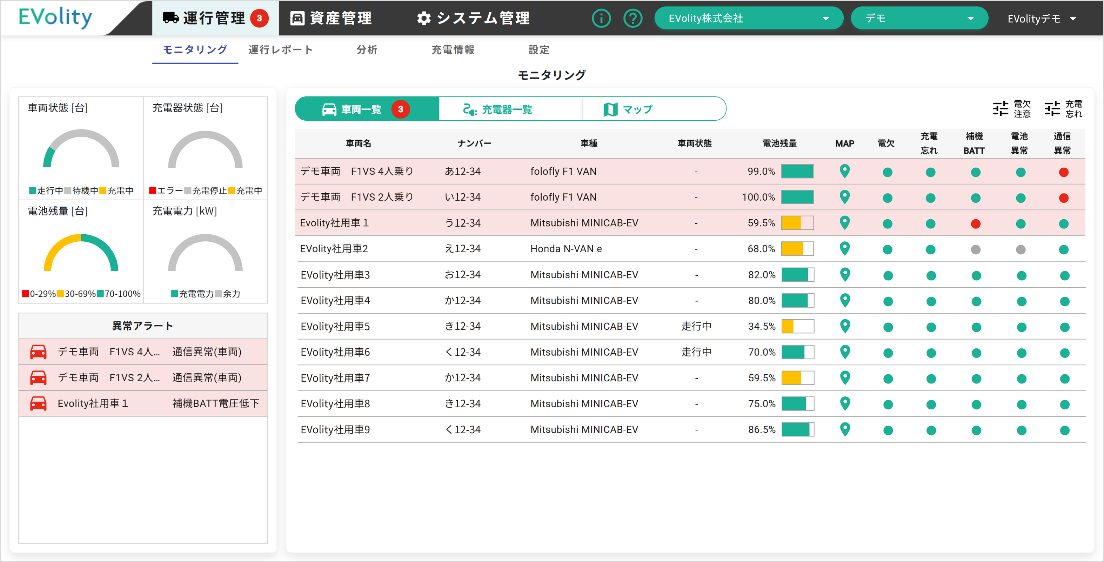Click MAP pin for Evolity社用車5

pyautogui.click(x=845, y=326)
